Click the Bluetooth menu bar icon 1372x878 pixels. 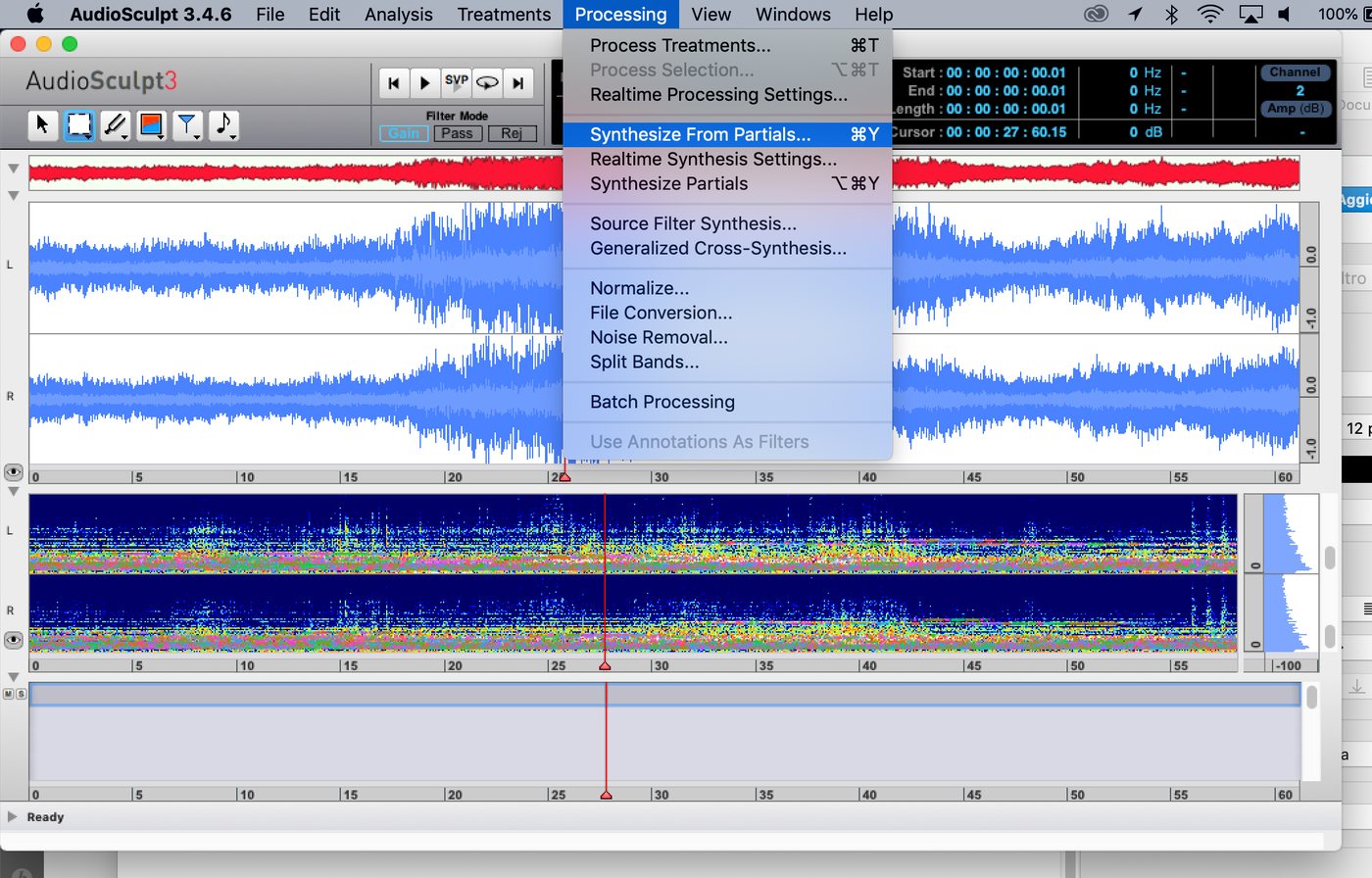pyautogui.click(x=1171, y=14)
